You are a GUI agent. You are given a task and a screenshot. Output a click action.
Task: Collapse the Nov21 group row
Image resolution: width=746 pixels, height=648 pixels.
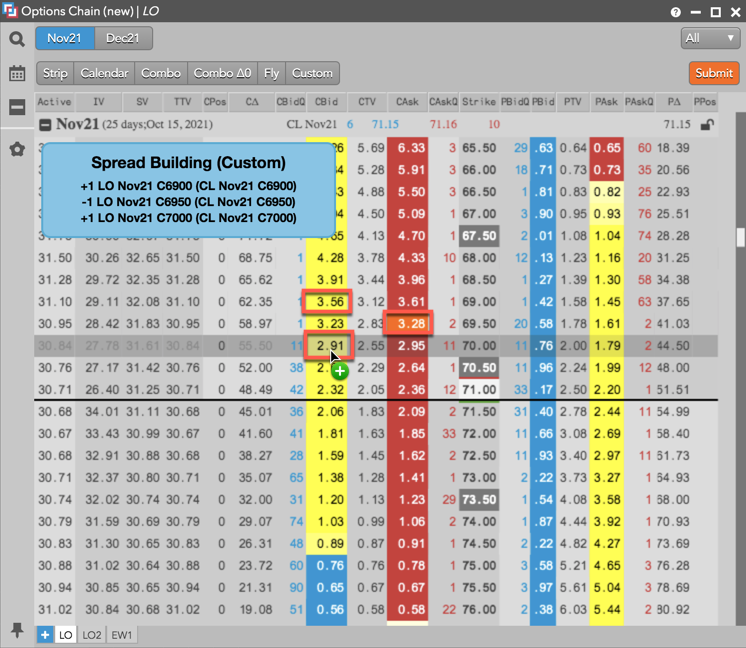(45, 125)
